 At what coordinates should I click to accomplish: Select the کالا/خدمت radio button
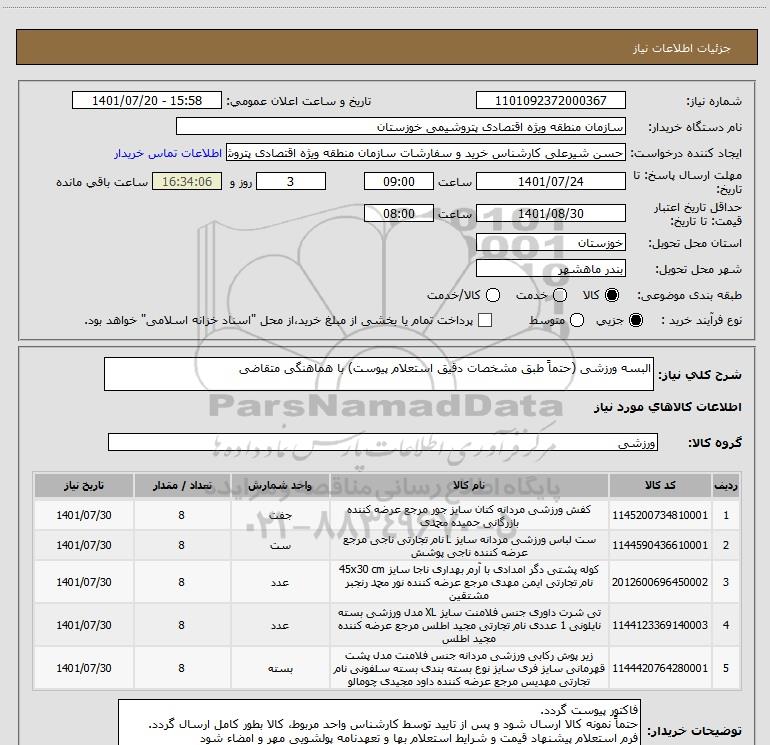493,295
